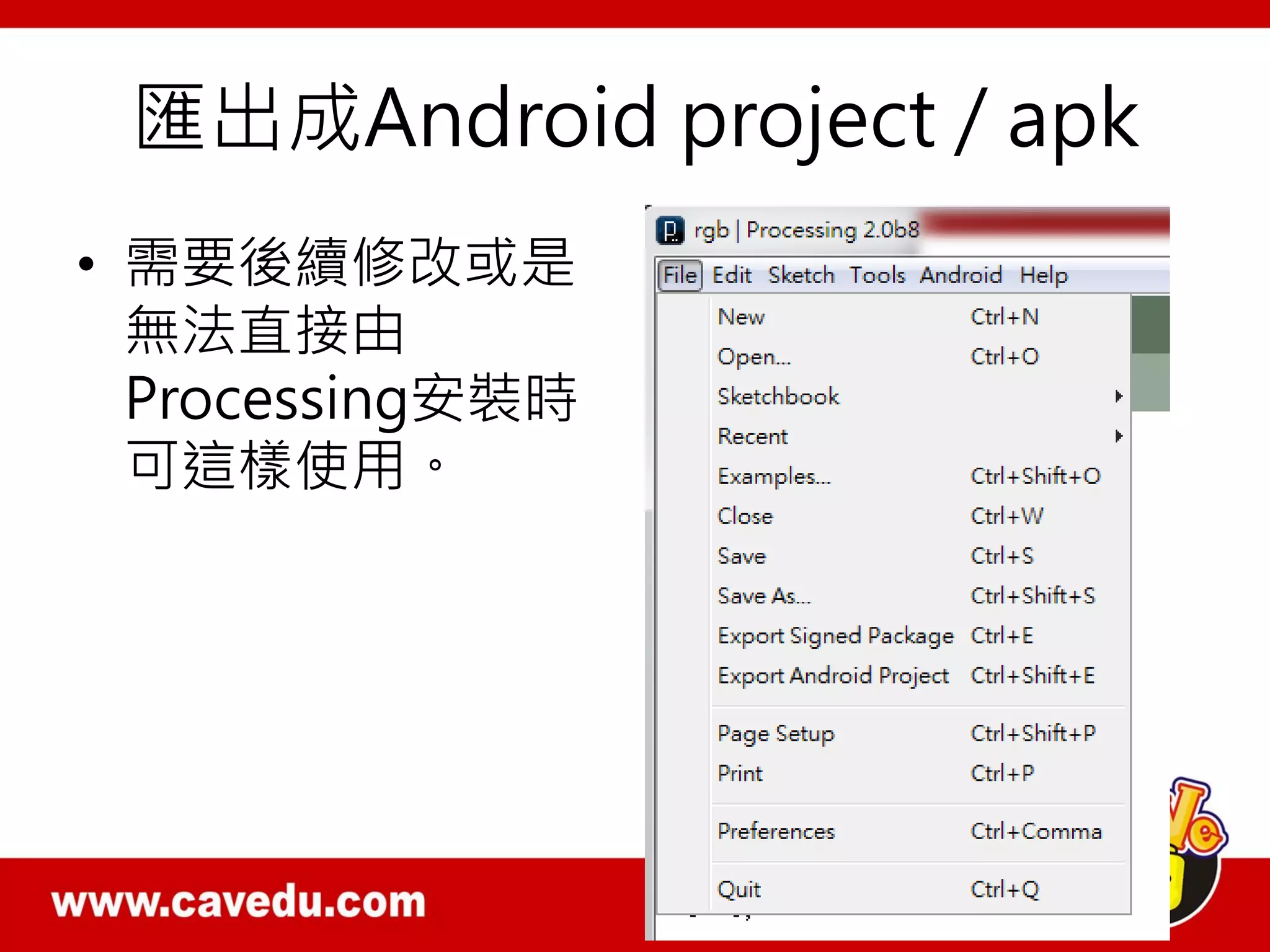Open the File menu
The width and height of the screenshot is (1270, 952).
coord(680,275)
